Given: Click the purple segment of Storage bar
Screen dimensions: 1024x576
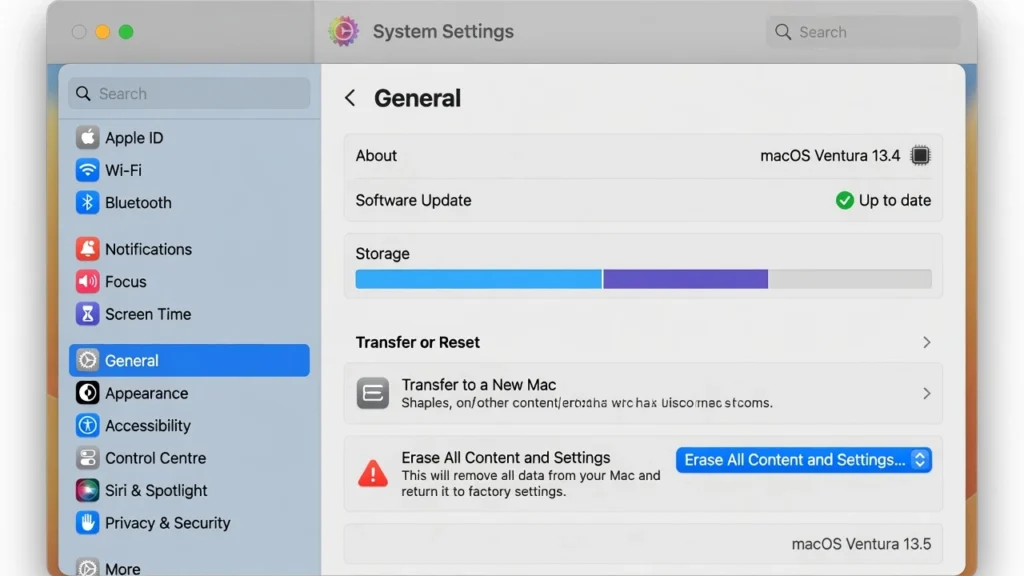Looking at the screenshot, I should click(x=685, y=279).
